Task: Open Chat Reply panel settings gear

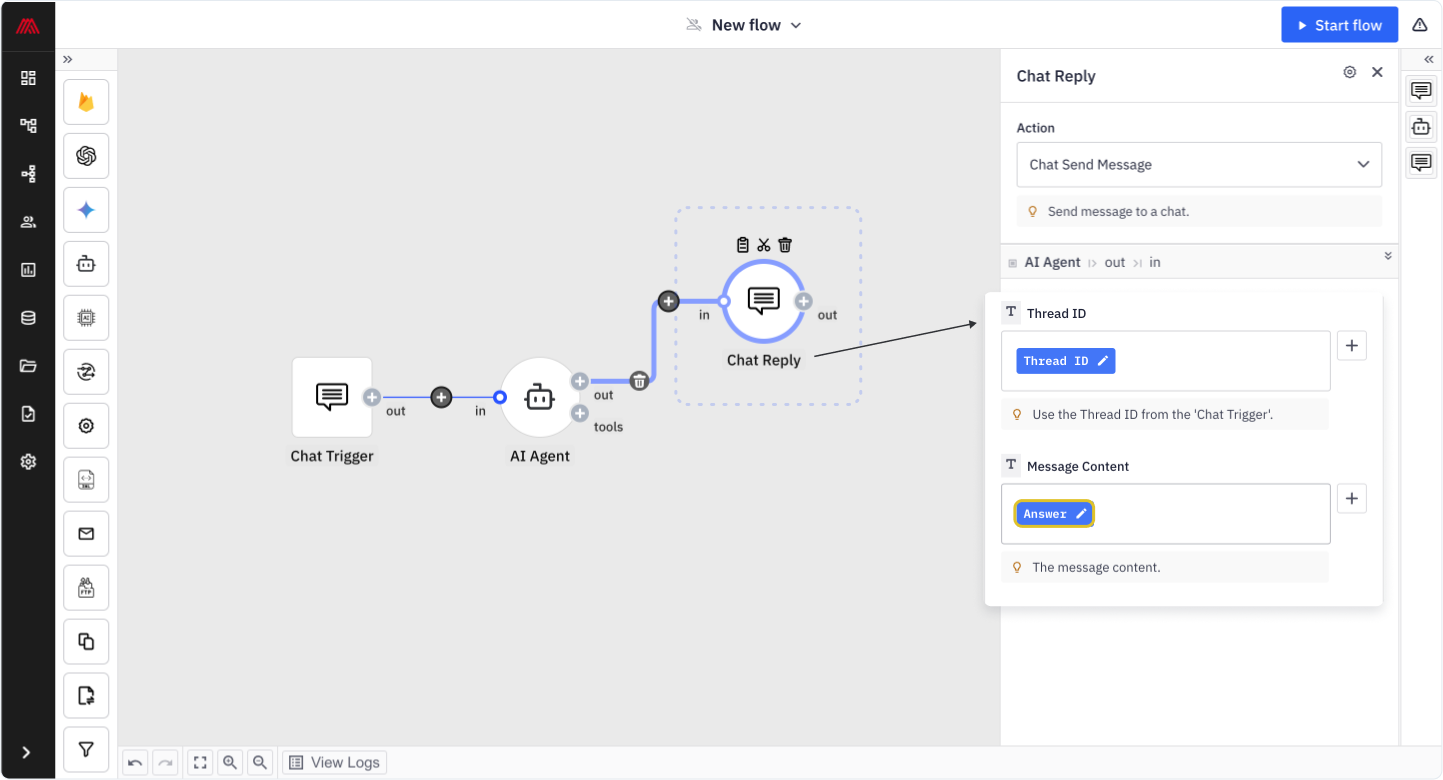Action: pyautogui.click(x=1350, y=72)
